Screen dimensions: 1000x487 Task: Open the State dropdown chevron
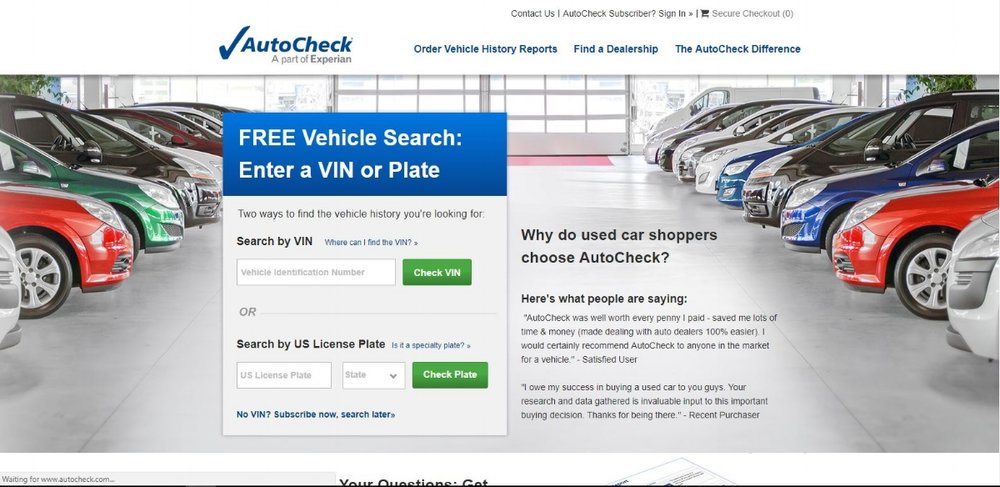[x=393, y=376]
